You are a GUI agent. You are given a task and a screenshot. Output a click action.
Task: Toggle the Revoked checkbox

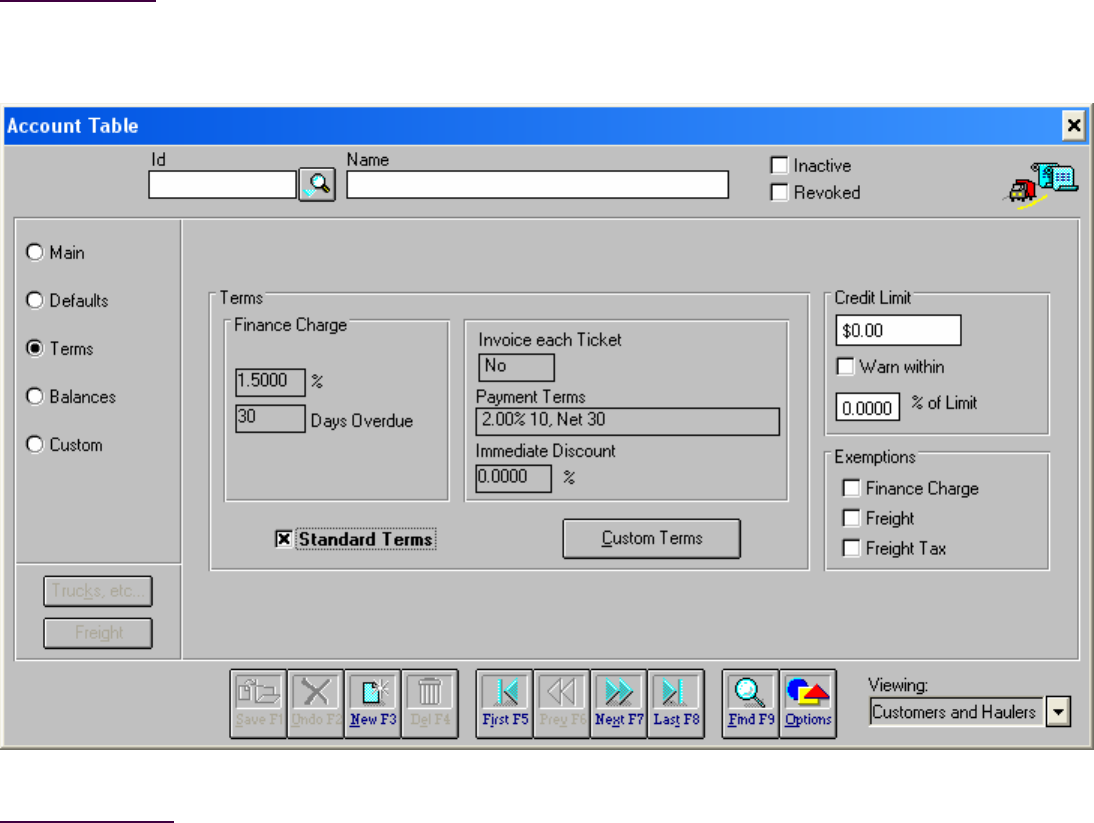coord(779,192)
